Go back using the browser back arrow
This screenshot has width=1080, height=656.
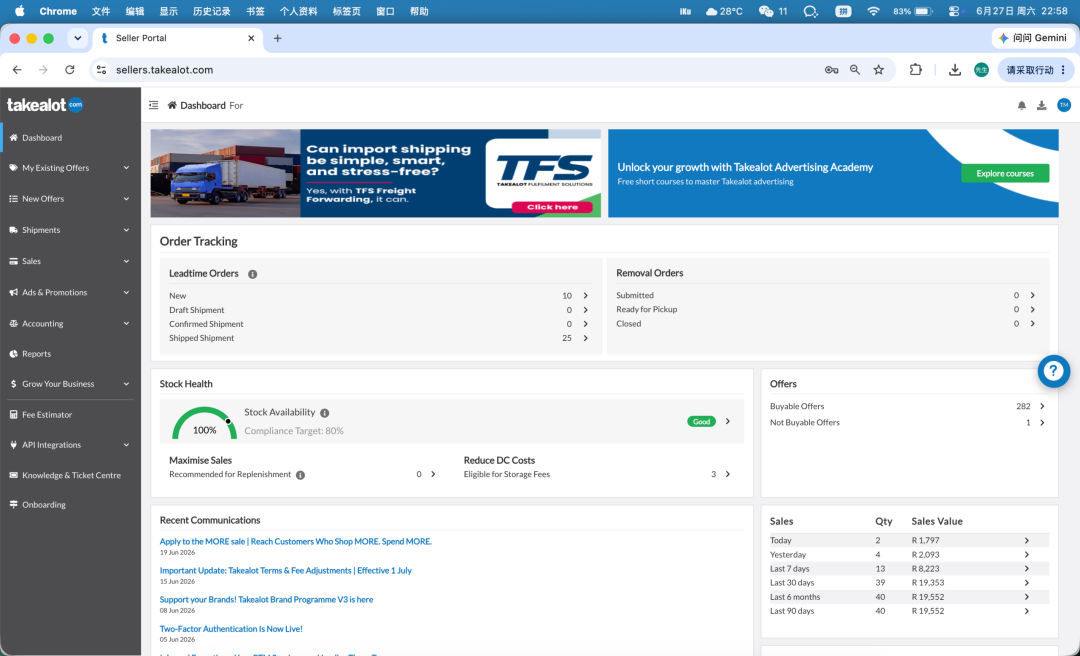click(x=17, y=70)
